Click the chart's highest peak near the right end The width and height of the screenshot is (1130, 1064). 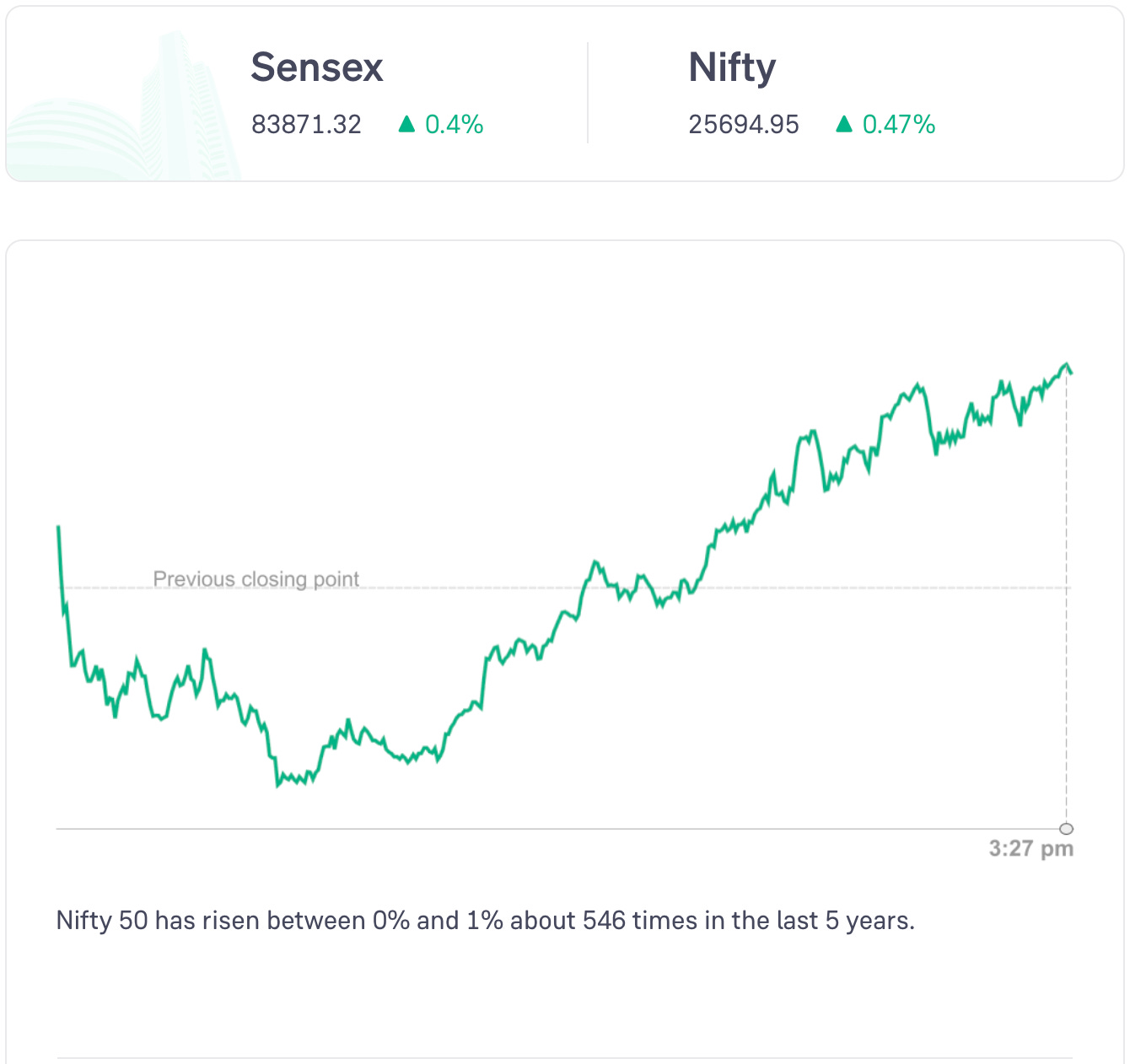(1066, 364)
